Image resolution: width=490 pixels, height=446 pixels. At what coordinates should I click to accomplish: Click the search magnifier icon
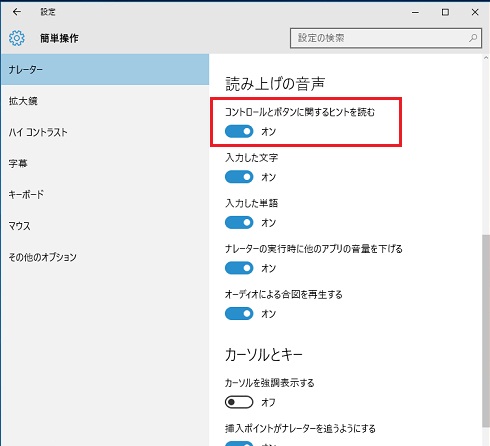473,38
